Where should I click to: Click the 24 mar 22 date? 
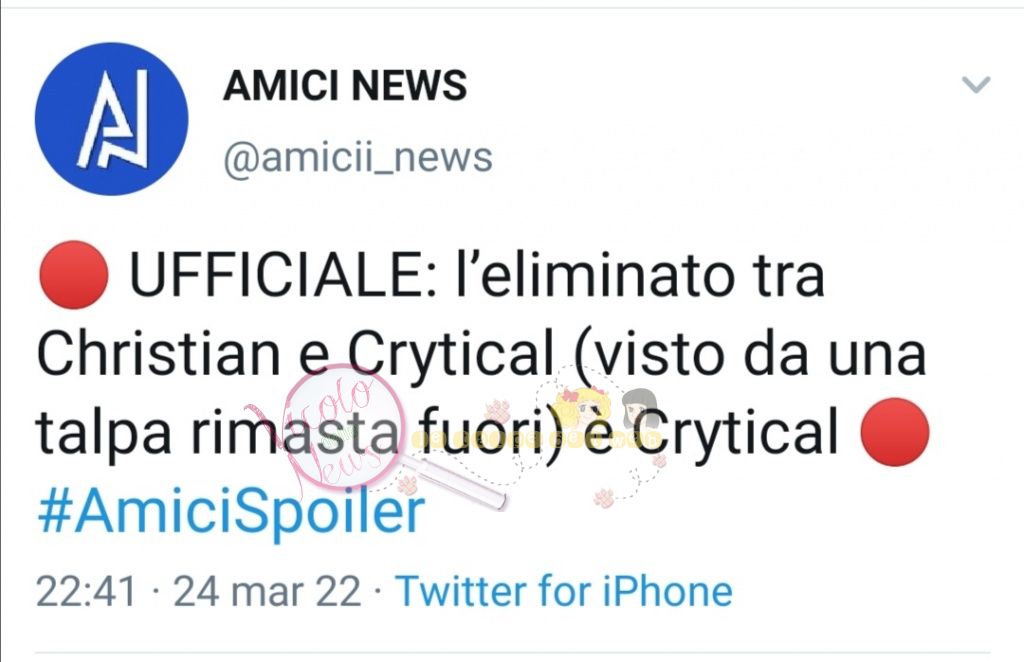[x=267, y=591]
